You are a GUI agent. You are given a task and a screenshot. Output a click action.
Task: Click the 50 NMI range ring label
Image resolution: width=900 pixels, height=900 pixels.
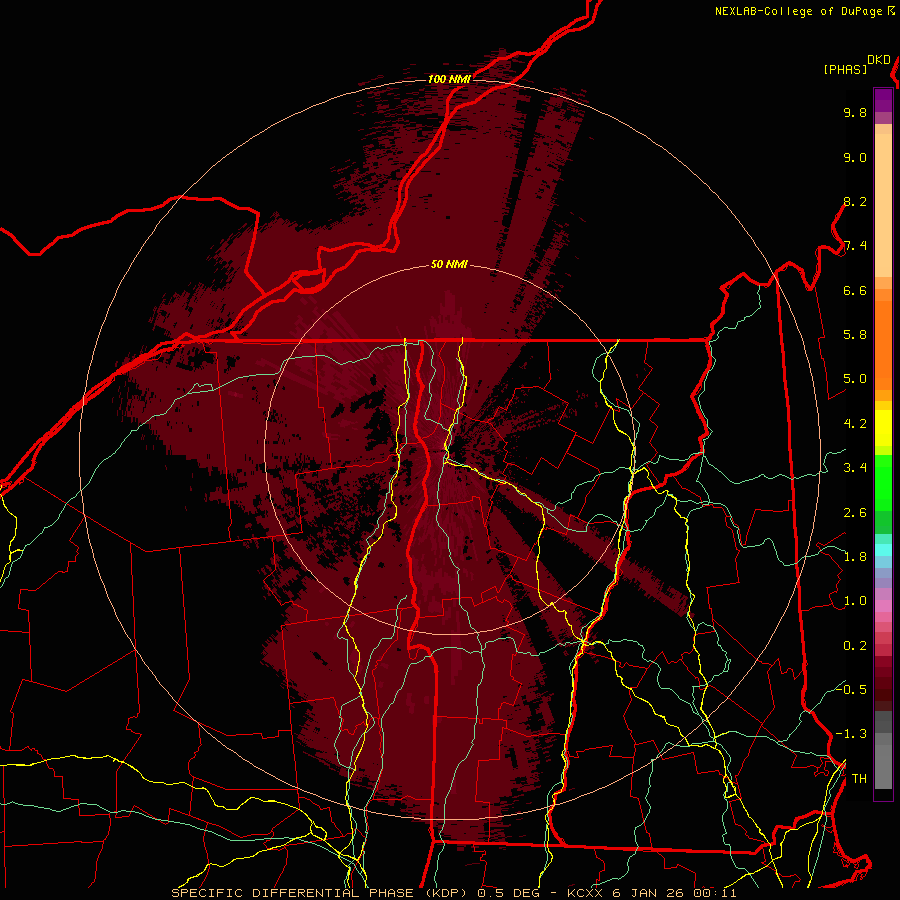[x=449, y=265]
